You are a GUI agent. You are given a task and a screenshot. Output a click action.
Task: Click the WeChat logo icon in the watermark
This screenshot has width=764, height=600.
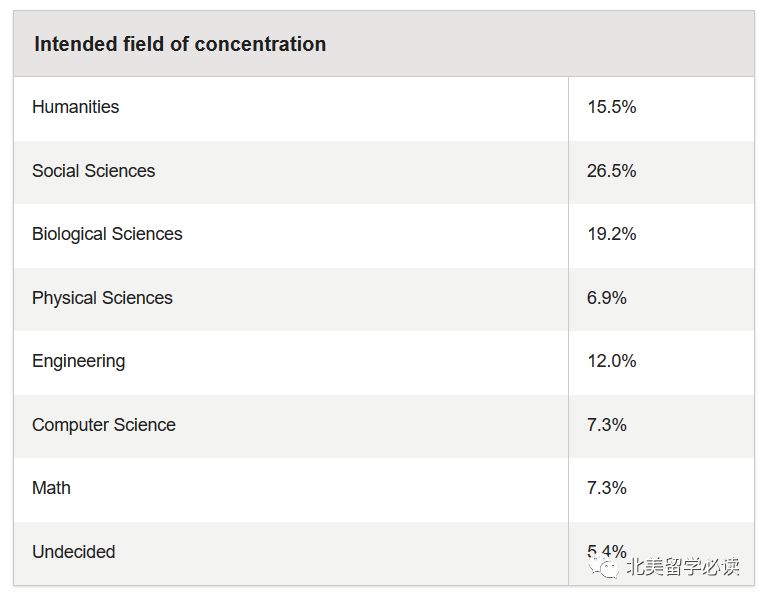[603, 567]
